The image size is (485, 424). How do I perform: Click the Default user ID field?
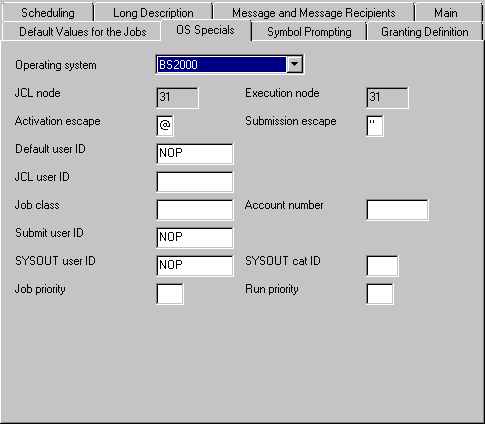click(x=195, y=154)
